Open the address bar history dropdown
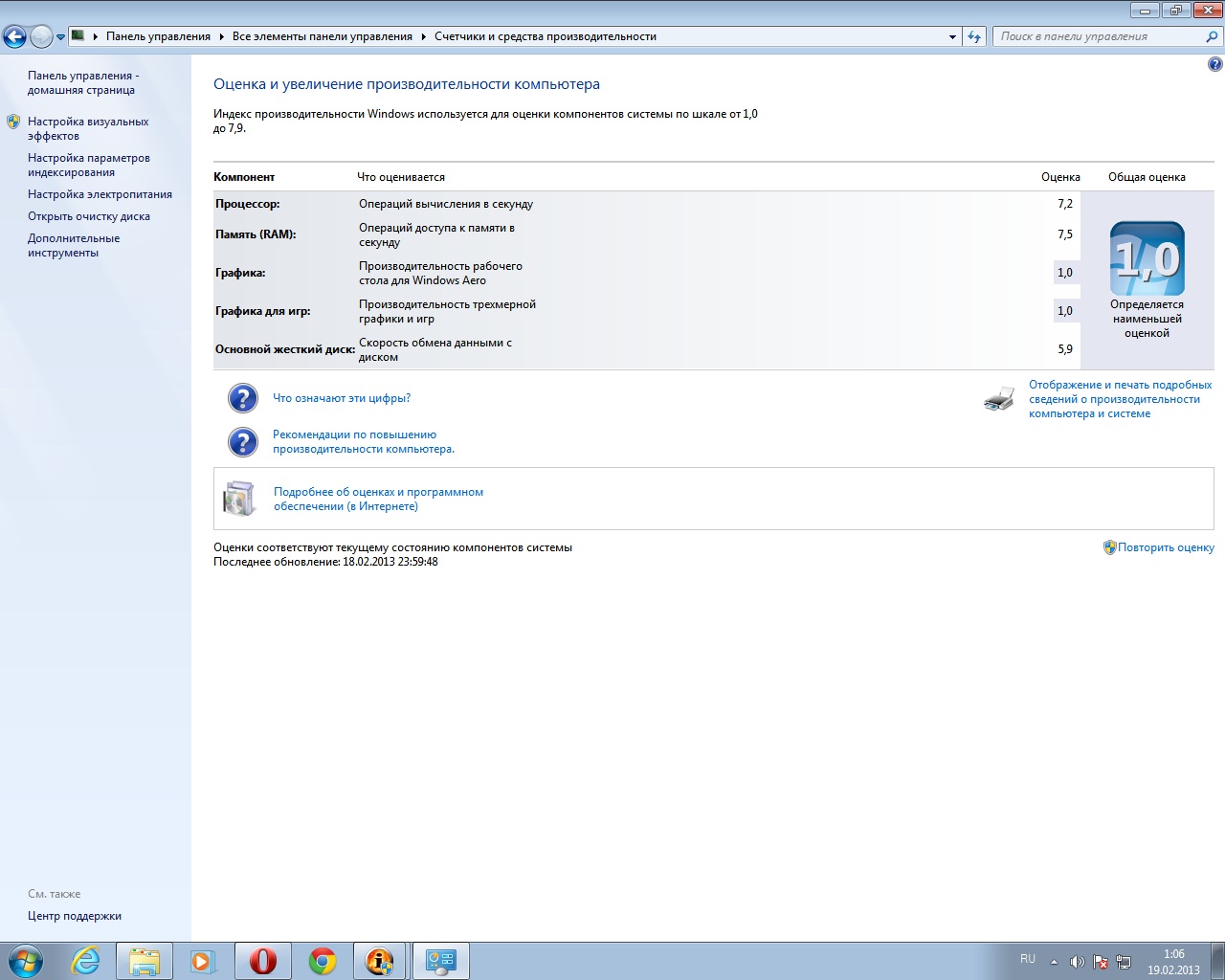The image size is (1225, 980). tap(952, 37)
